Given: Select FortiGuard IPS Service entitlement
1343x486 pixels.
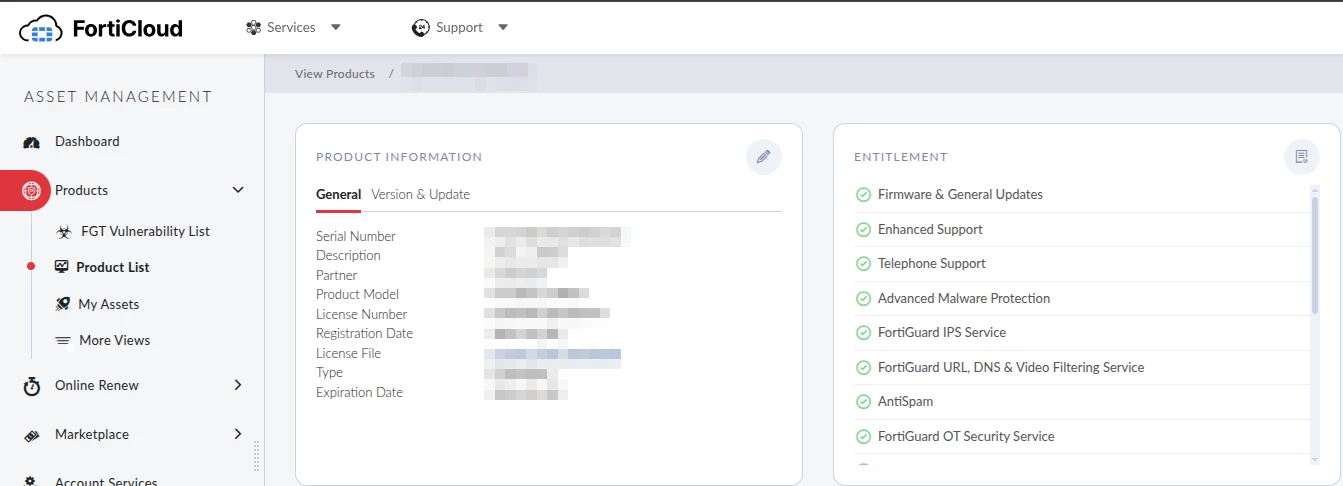Looking at the screenshot, I should tap(942, 332).
